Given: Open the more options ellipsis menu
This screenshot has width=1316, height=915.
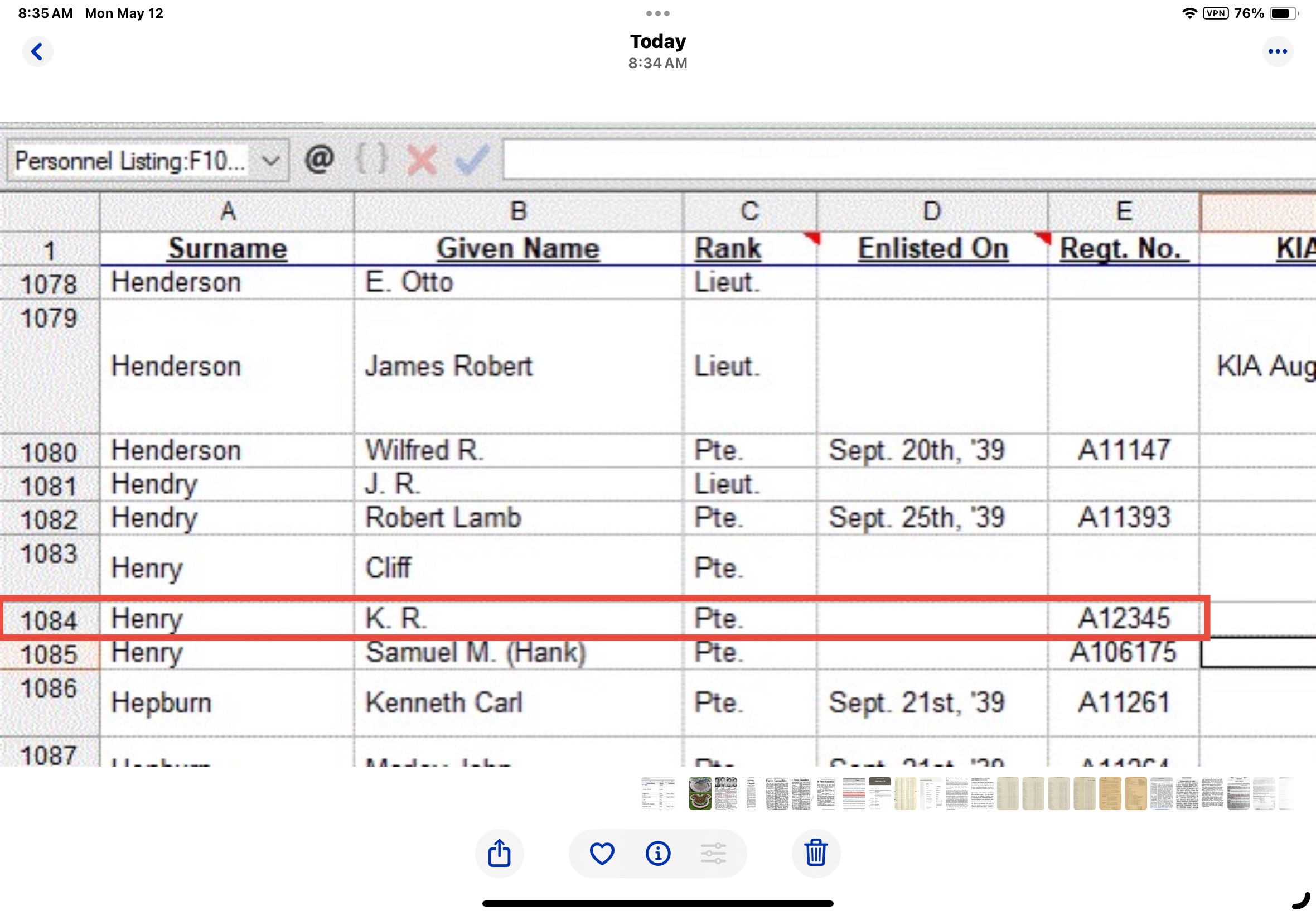Looking at the screenshot, I should click(1277, 51).
